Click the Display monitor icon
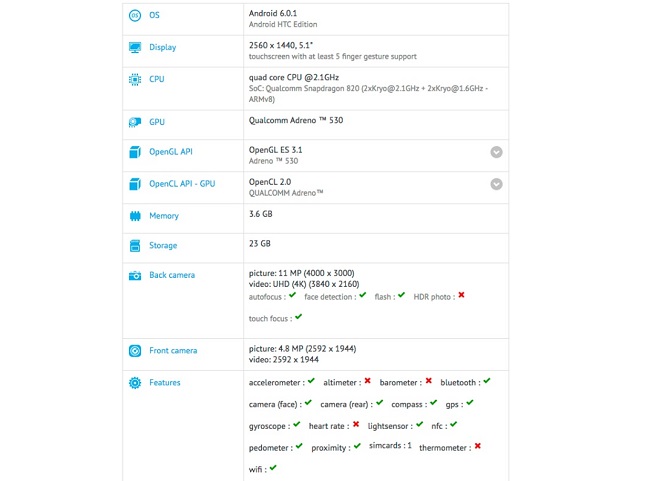 [134, 47]
